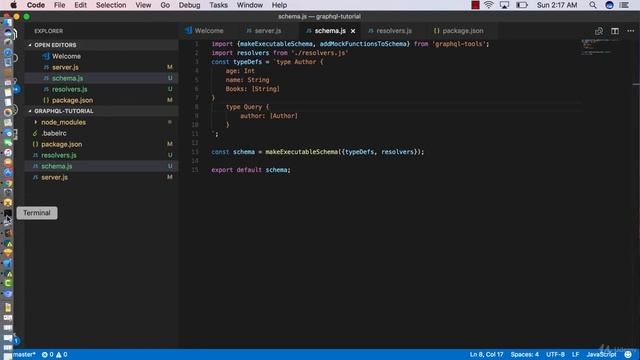640x360 pixels.
Task: Open schema.js in GRAPHQL-TUTORIAL tree
Action: click(x=57, y=166)
